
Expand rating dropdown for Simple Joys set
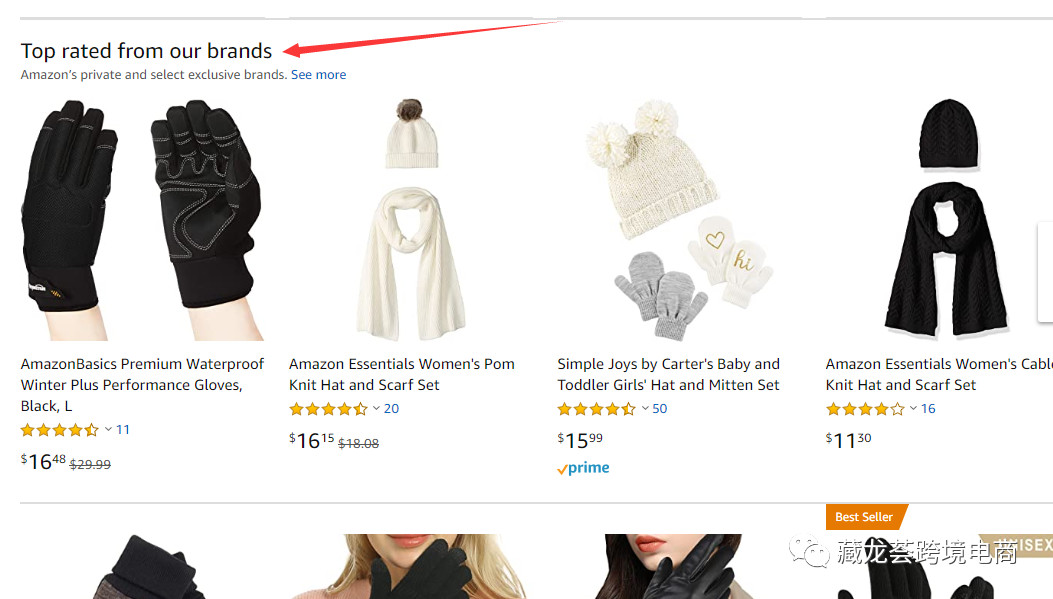[645, 409]
